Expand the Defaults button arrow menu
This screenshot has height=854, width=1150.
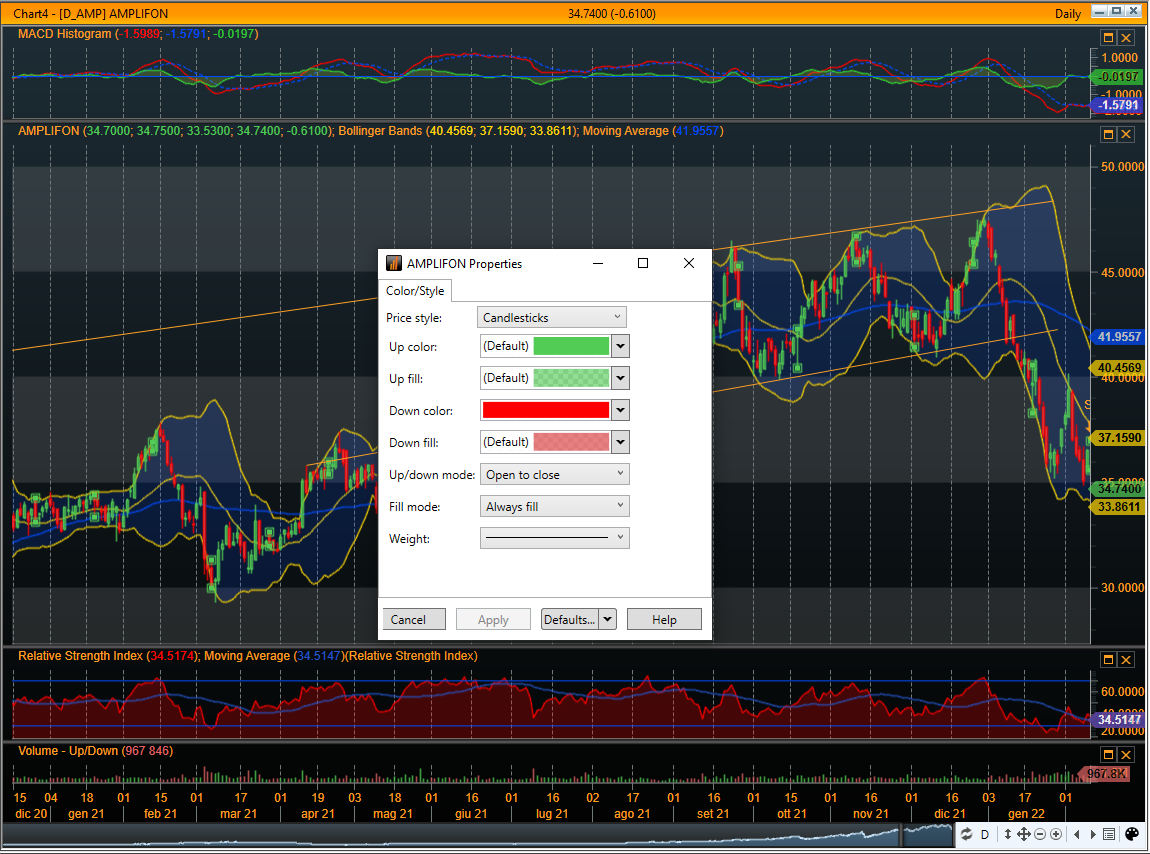[607, 619]
